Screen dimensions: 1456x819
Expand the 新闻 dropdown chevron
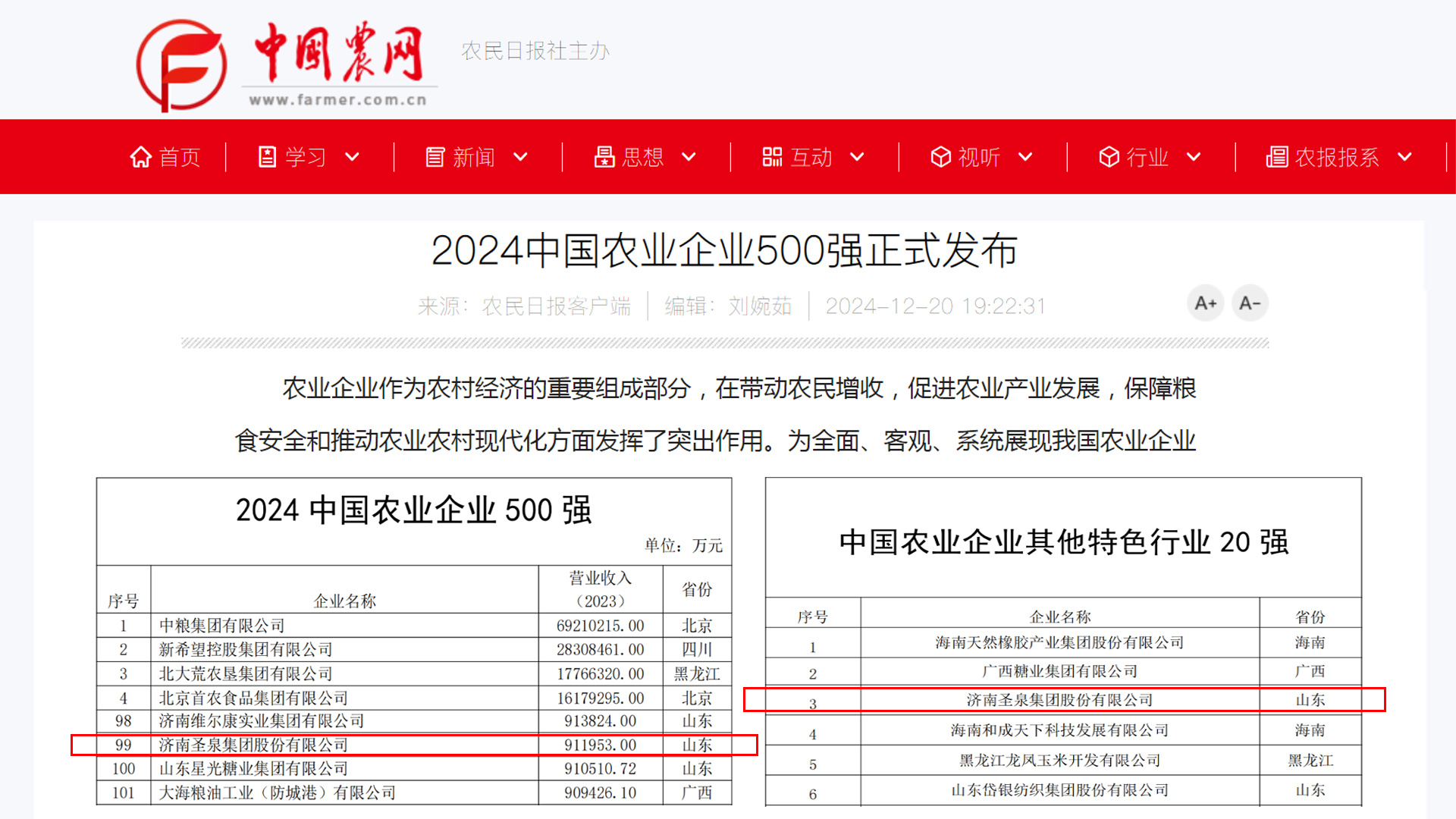tap(520, 157)
